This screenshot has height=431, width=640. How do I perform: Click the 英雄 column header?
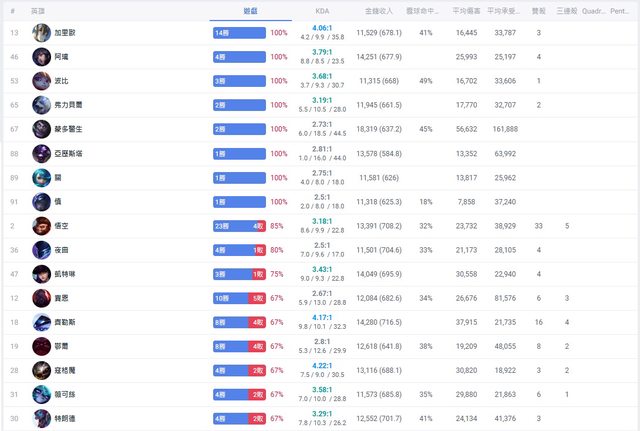pos(38,10)
